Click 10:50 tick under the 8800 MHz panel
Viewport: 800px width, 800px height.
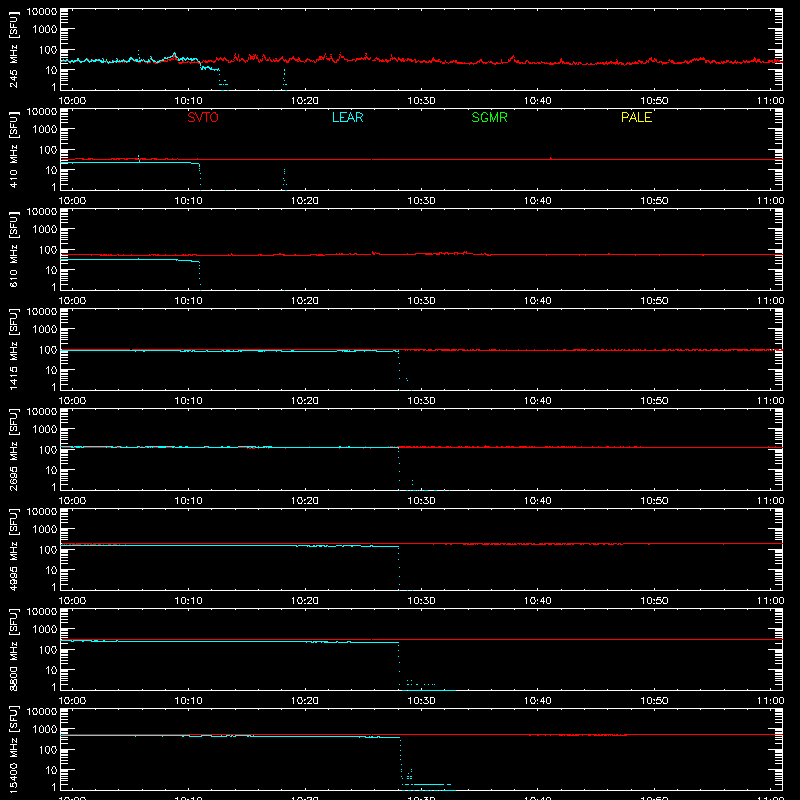[x=654, y=701]
